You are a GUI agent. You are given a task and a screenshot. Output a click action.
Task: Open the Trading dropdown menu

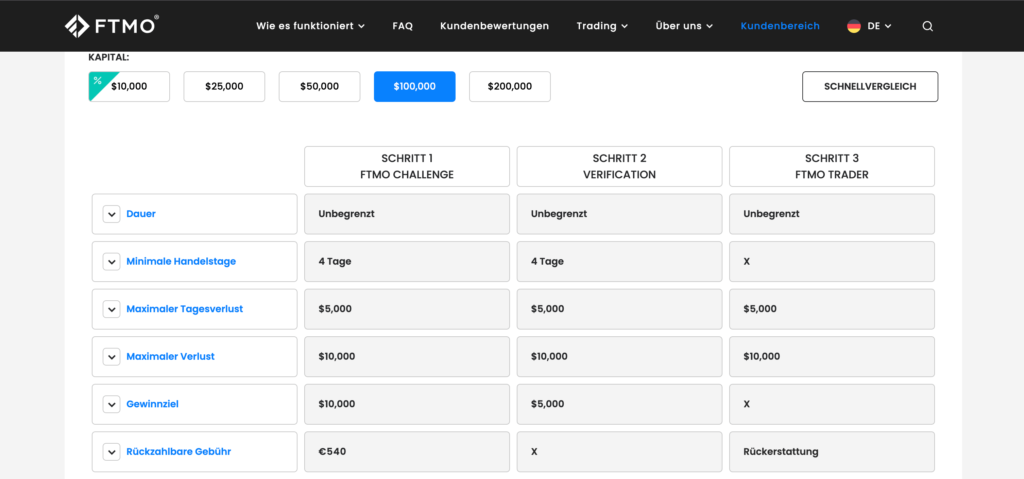pyautogui.click(x=602, y=26)
